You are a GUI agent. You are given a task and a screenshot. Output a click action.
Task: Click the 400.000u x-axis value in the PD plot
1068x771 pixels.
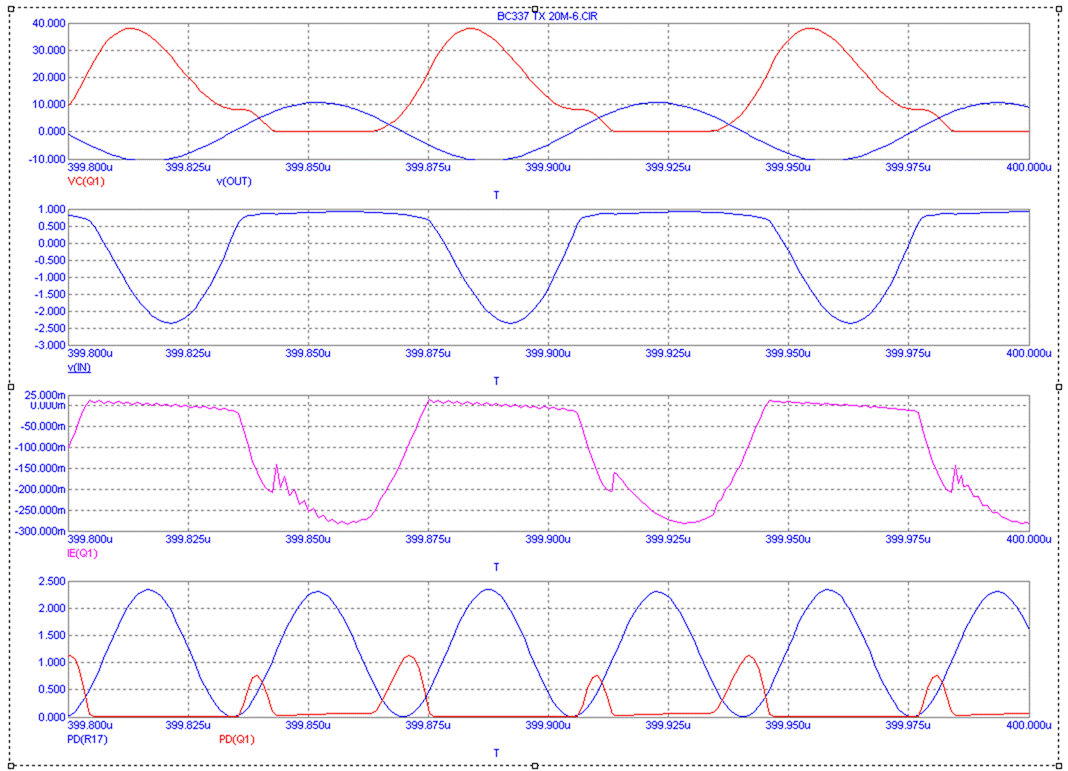click(1027, 725)
